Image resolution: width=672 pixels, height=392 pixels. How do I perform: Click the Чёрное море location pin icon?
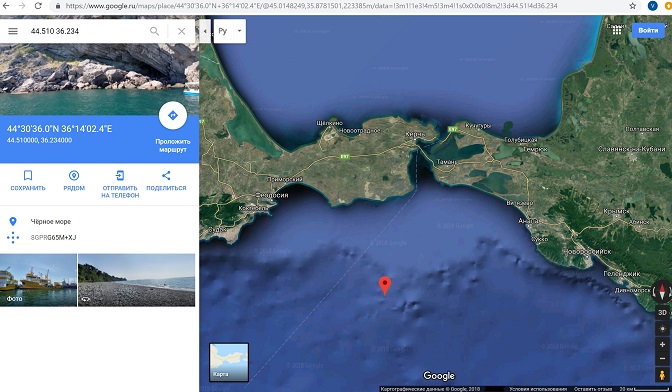coord(13,221)
